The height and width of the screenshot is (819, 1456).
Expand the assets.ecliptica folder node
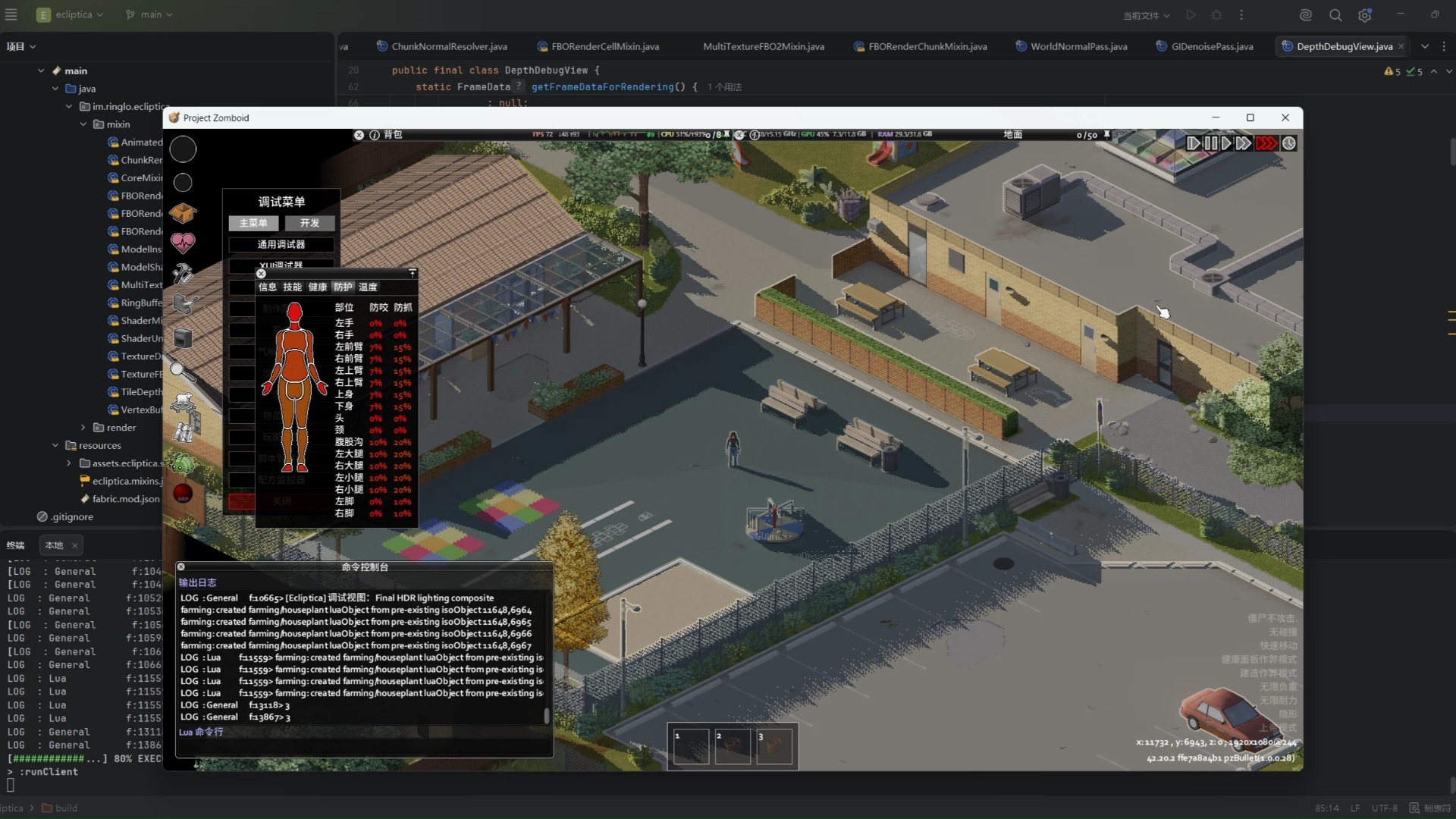(69, 463)
